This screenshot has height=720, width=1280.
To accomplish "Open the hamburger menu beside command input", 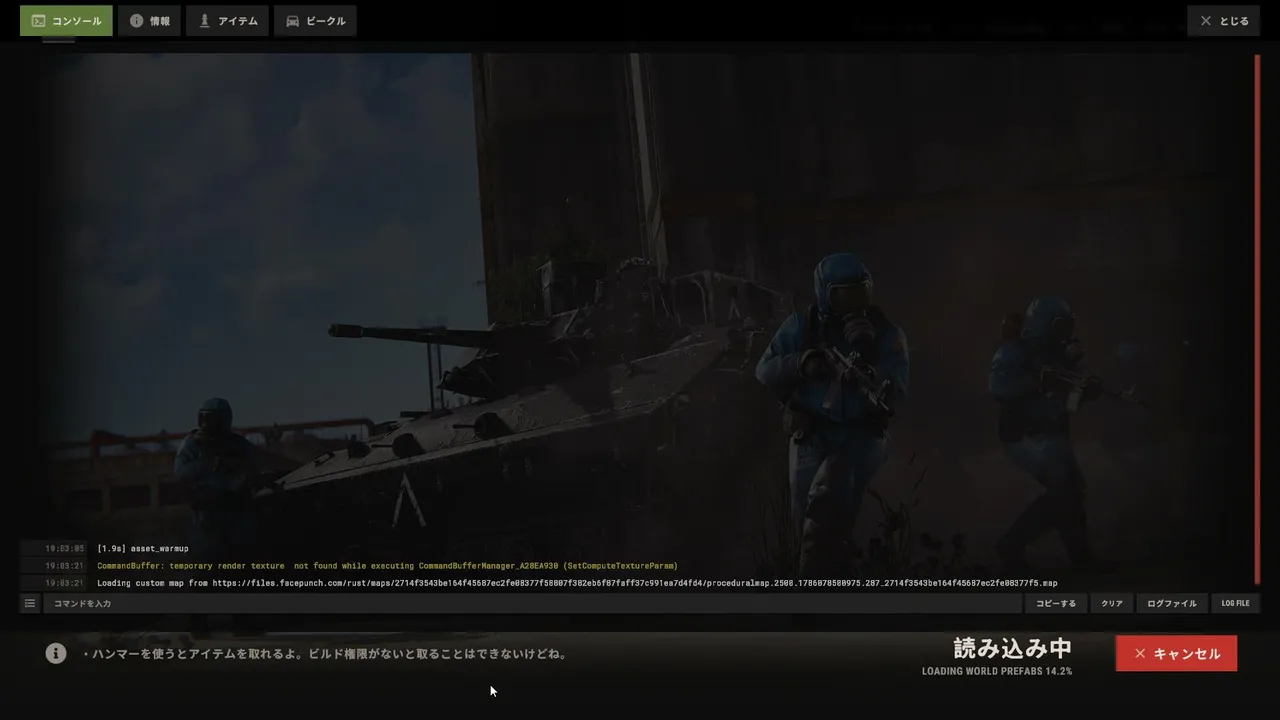I will tap(30, 603).
